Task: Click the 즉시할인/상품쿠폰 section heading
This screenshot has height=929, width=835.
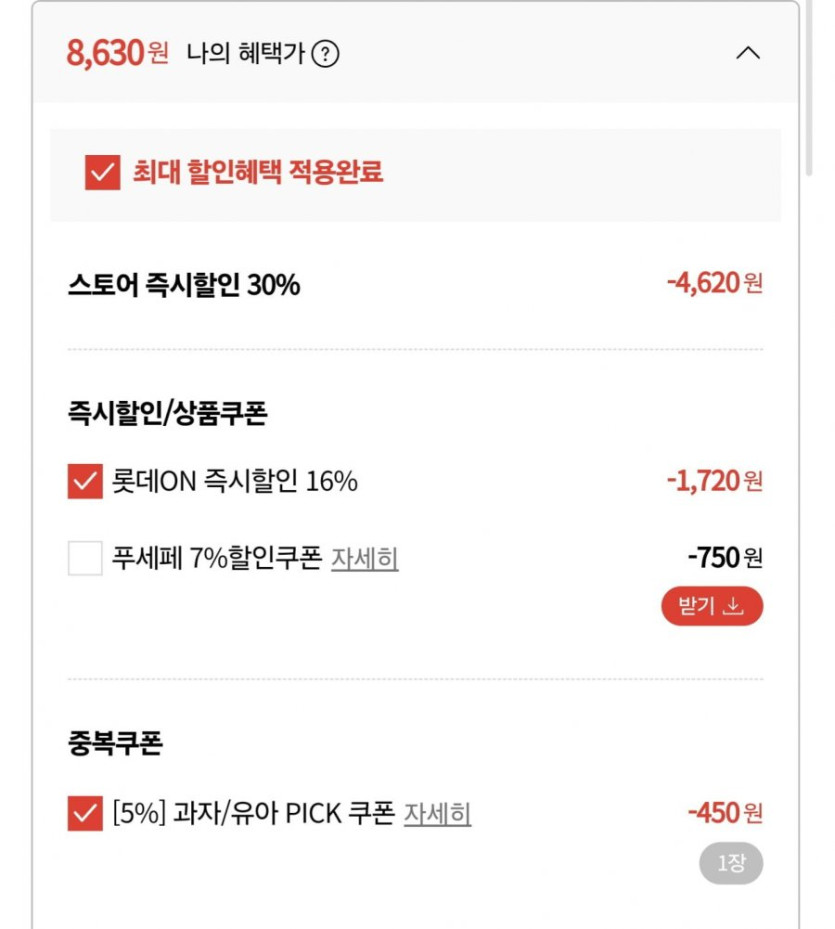Action: pyautogui.click(x=167, y=414)
